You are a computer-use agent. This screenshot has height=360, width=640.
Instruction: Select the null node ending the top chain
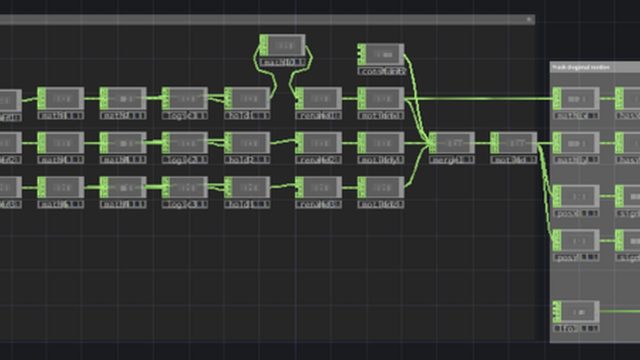(381, 98)
